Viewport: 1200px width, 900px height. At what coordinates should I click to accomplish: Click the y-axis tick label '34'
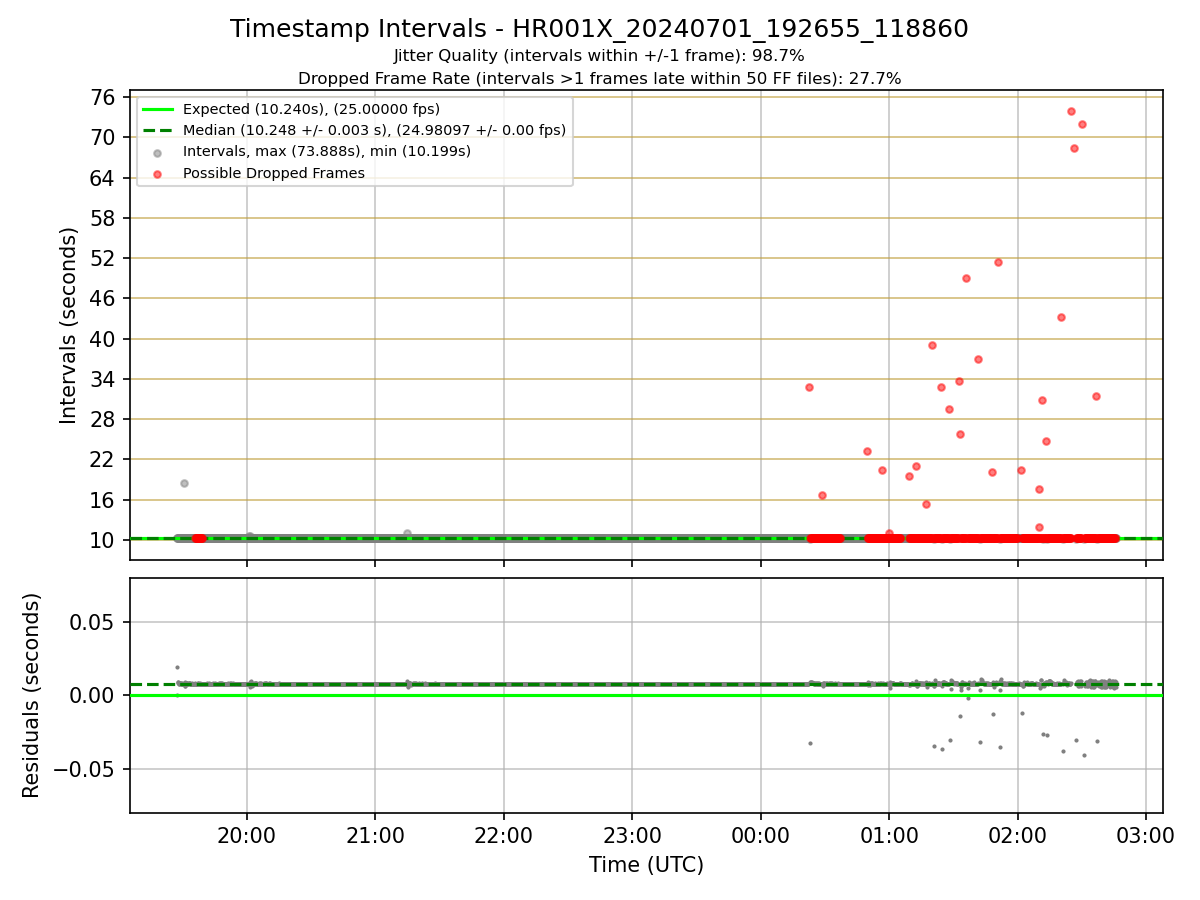point(103,379)
